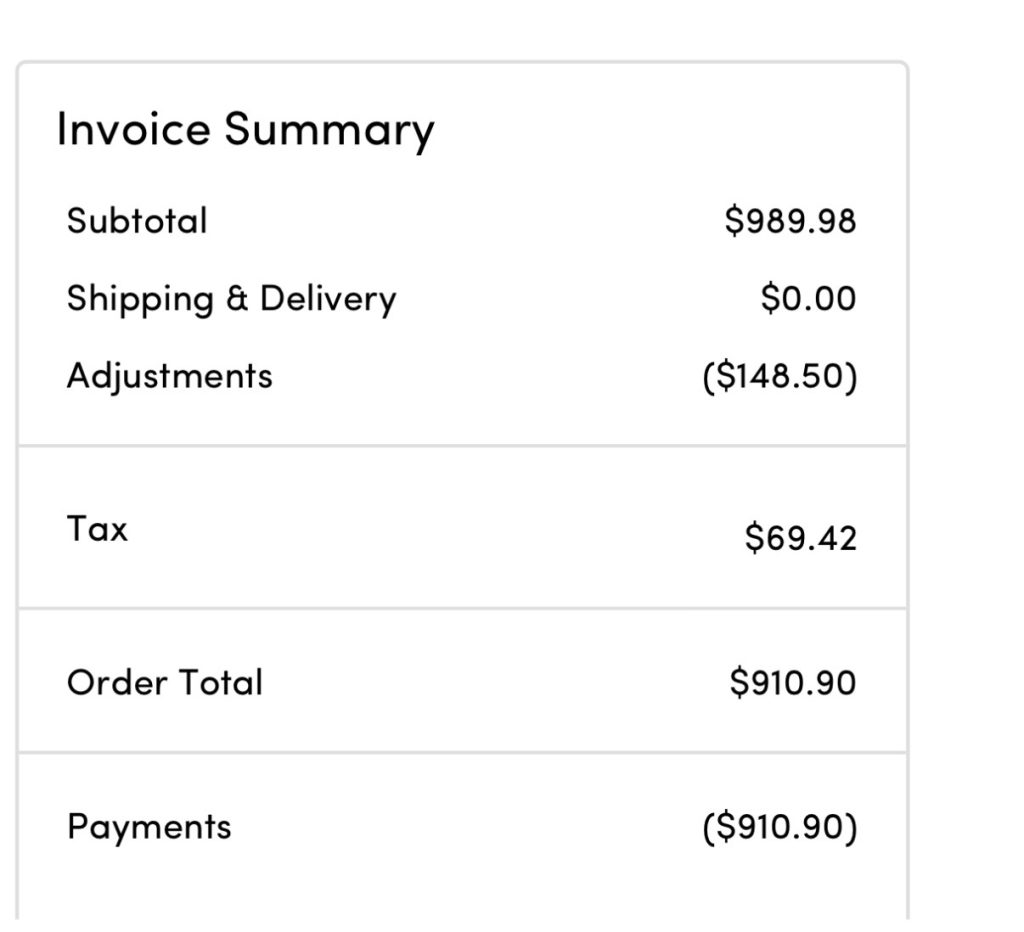Click the word "Delivery" in the shipping row
This screenshot has width=1024, height=932.
(x=328, y=299)
